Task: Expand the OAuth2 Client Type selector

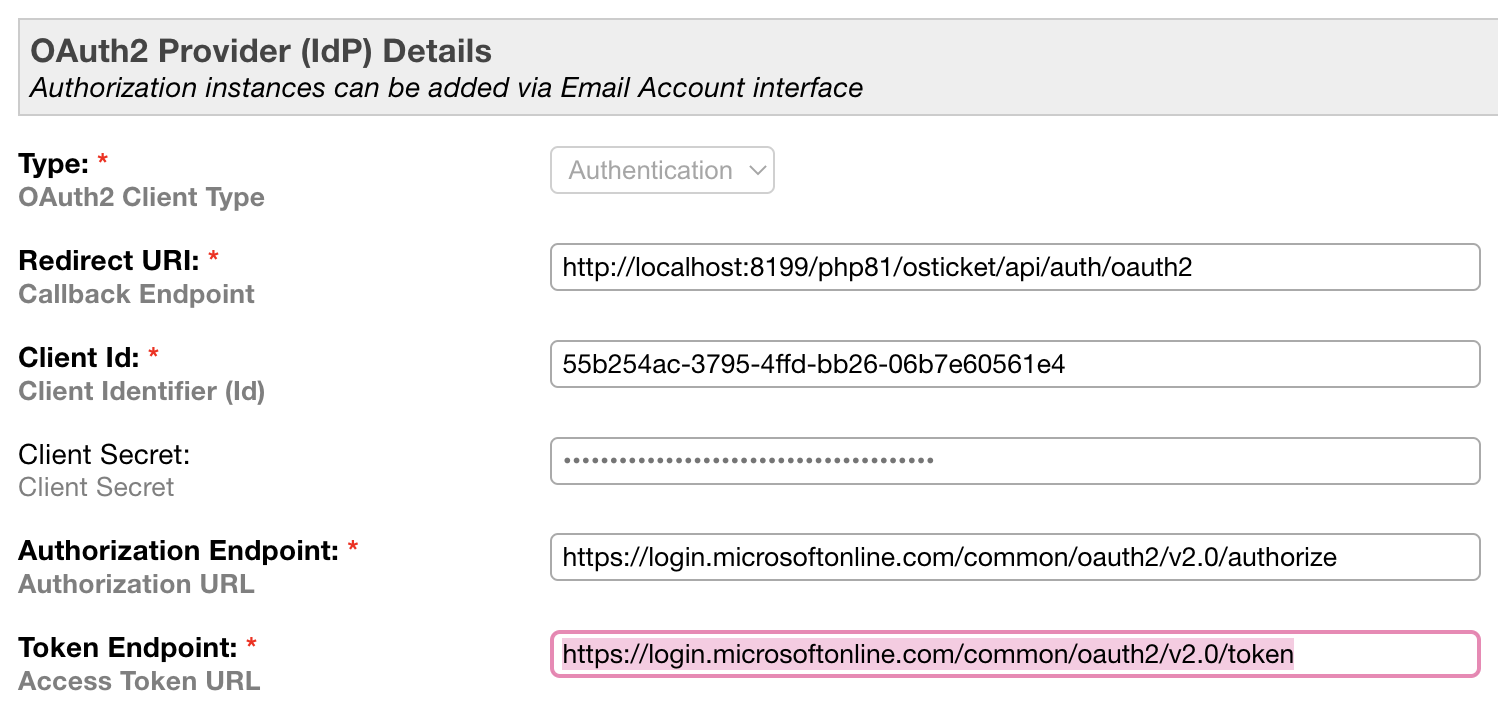Action: [661, 170]
